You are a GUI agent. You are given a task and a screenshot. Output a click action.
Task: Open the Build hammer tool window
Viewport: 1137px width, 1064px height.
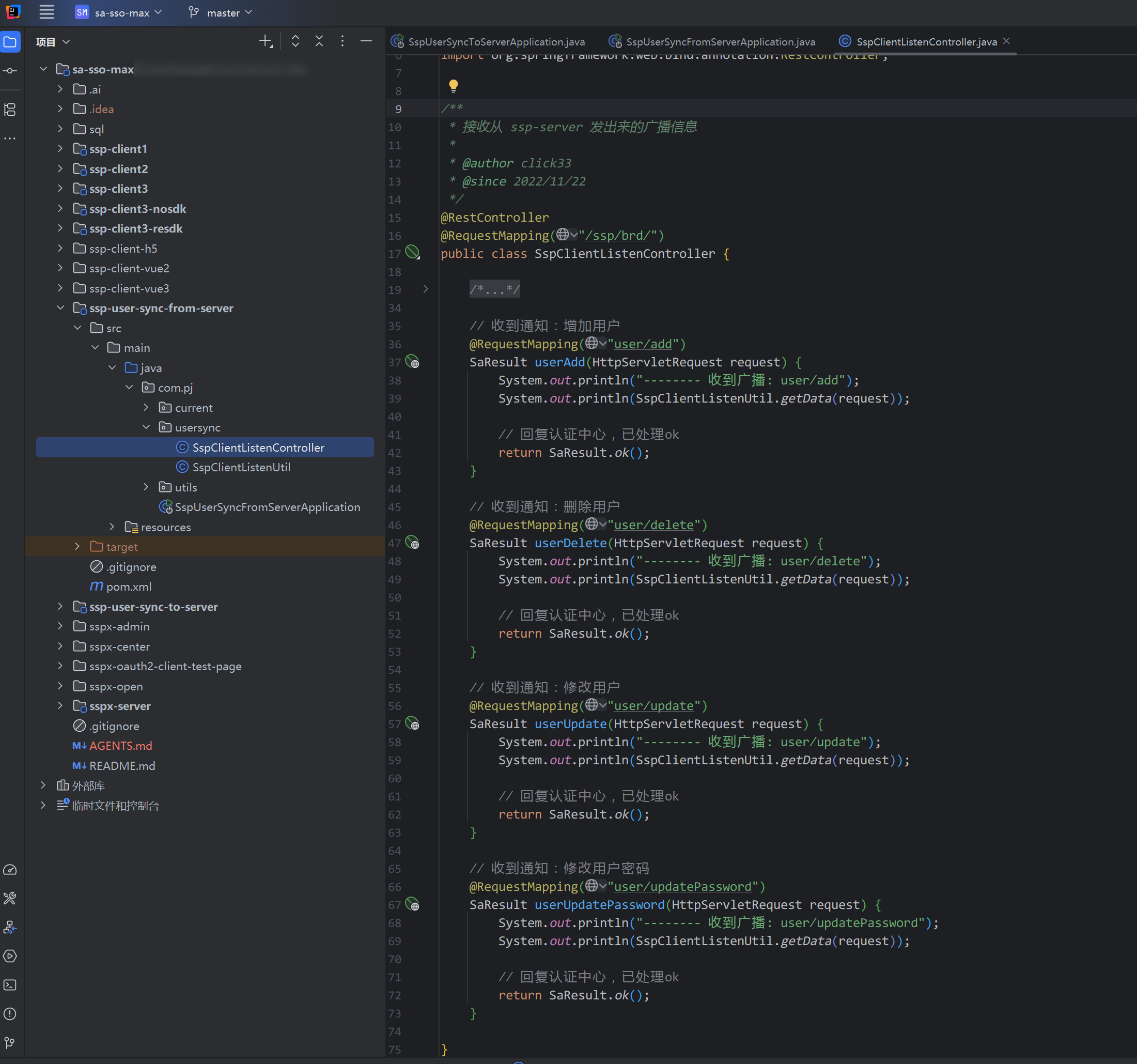(x=10, y=898)
